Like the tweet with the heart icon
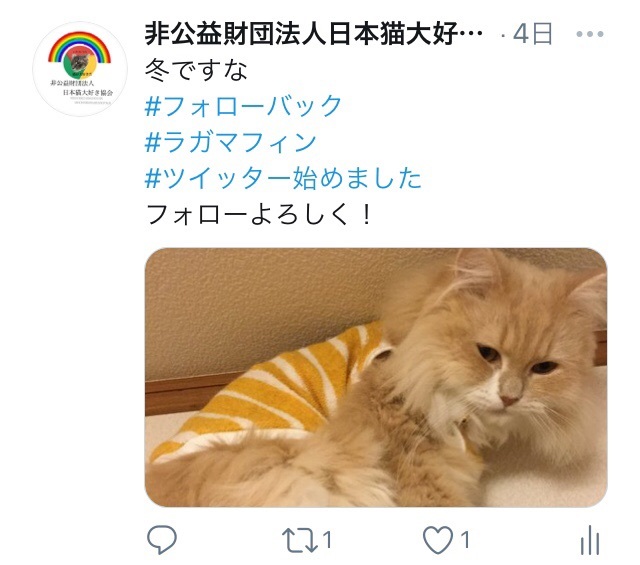Screen dimensions: 640x565 [438, 540]
